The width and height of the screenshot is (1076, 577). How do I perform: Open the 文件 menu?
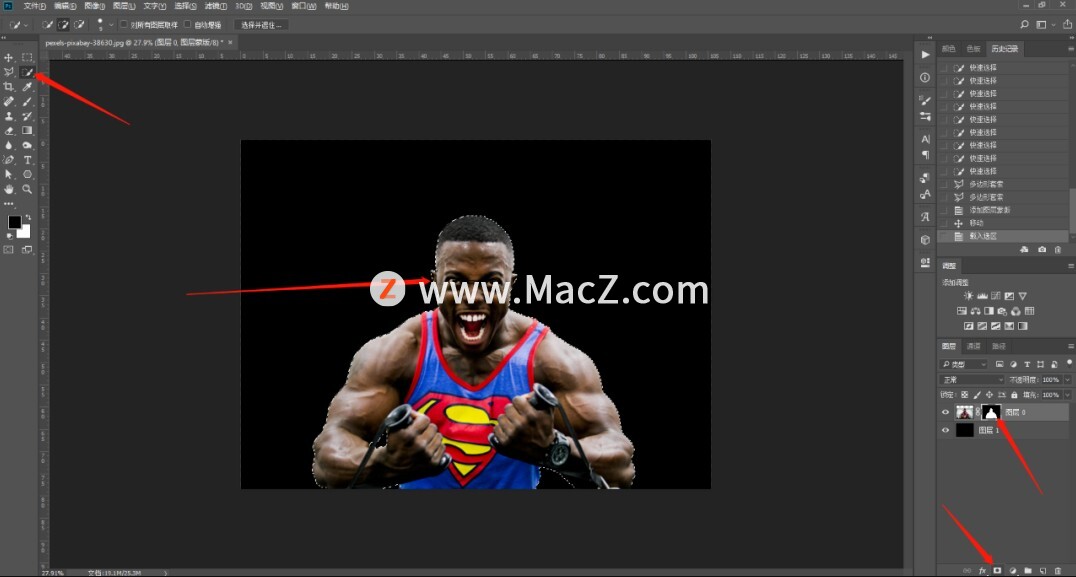[x=34, y=6]
